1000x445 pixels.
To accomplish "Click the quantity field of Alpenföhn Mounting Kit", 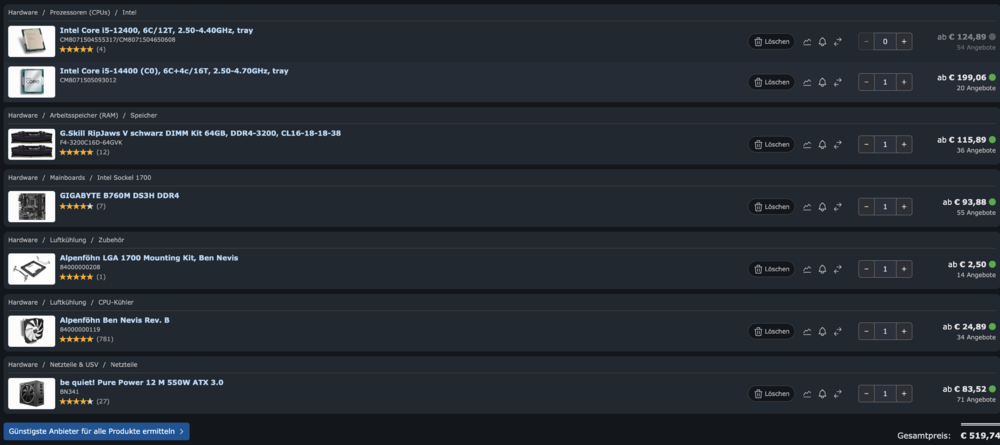I will 885,269.
